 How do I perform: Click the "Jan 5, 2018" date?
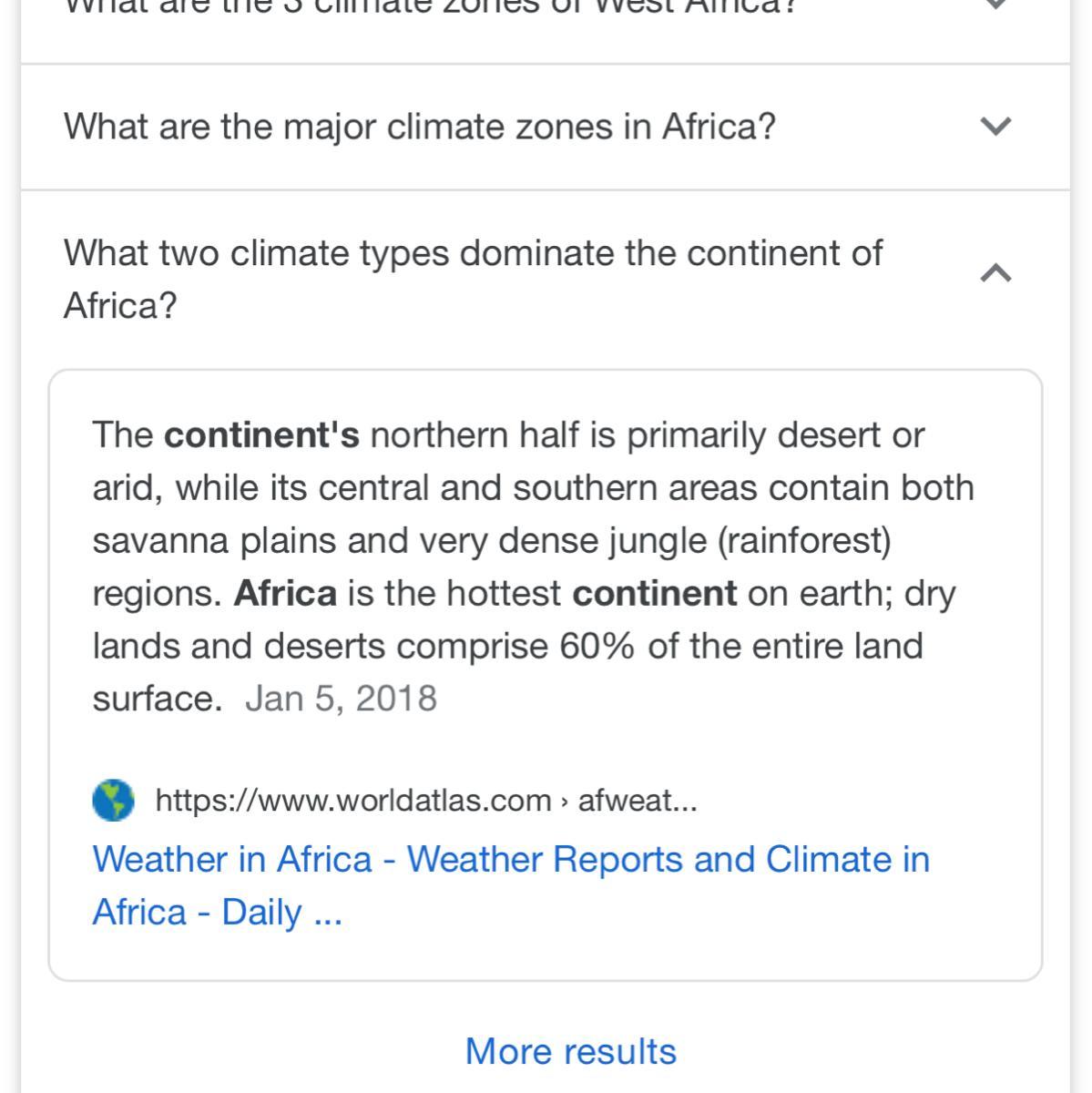click(x=341, y=699)
